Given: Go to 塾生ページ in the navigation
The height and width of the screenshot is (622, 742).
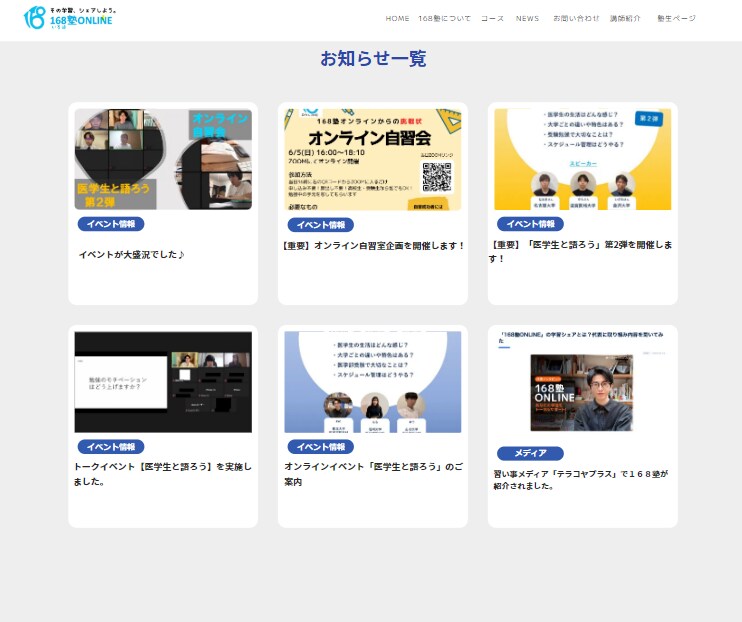Looking at the screenshot, I should (x=676, y=18).
